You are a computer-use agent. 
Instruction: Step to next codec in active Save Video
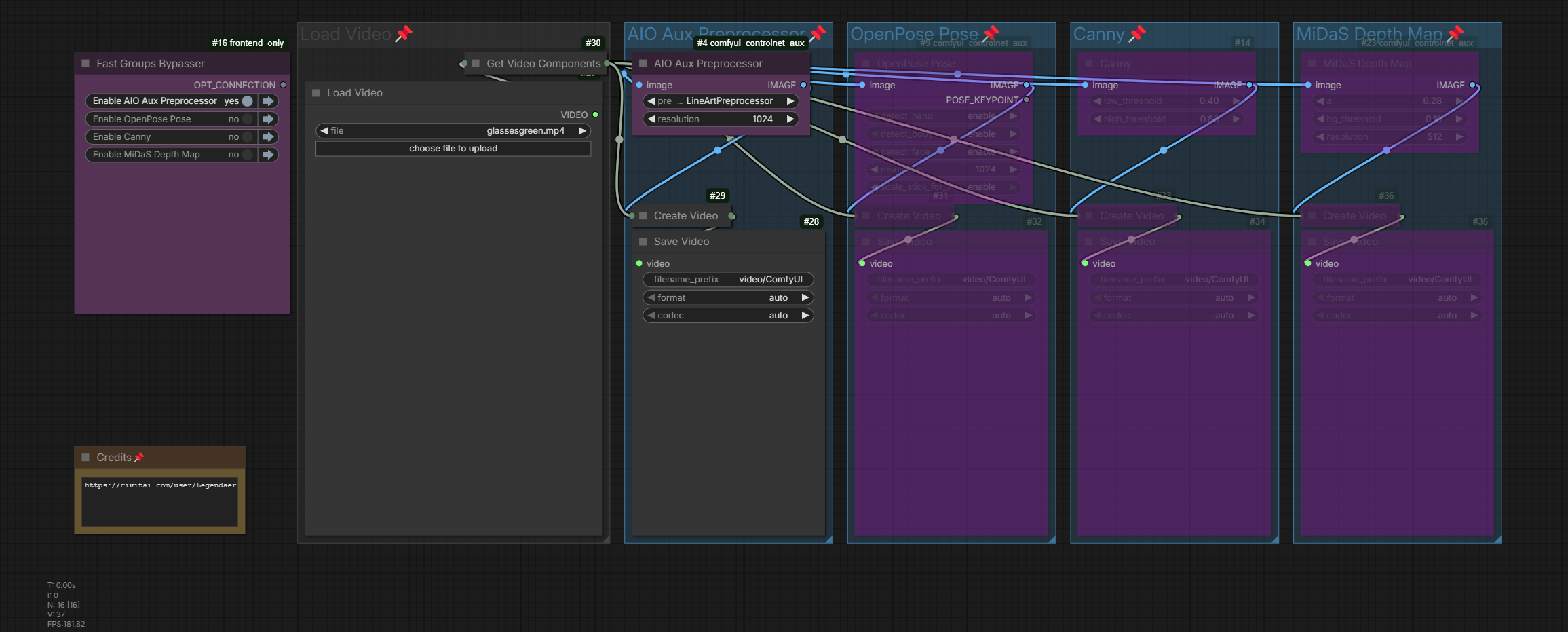tap(805, 316)
